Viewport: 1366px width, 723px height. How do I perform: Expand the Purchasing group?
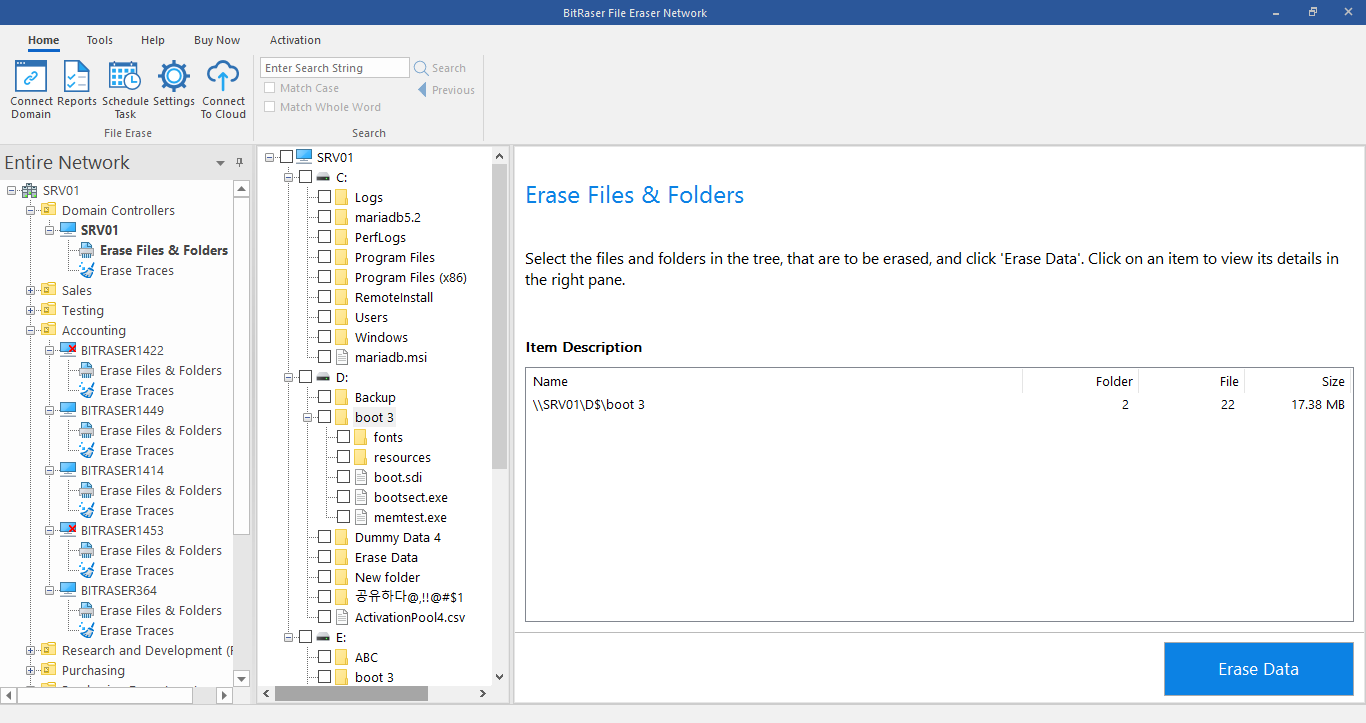coord(30,670)
